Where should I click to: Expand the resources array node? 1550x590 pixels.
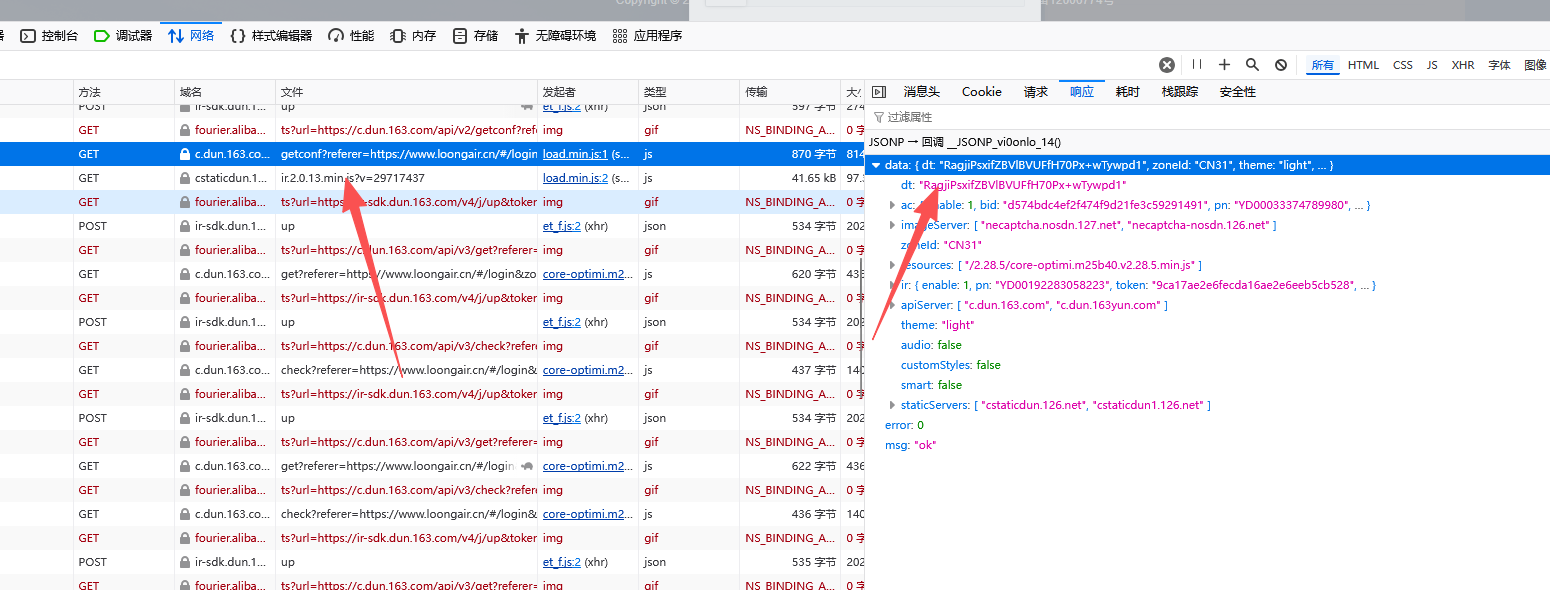(x=893, y=265)
